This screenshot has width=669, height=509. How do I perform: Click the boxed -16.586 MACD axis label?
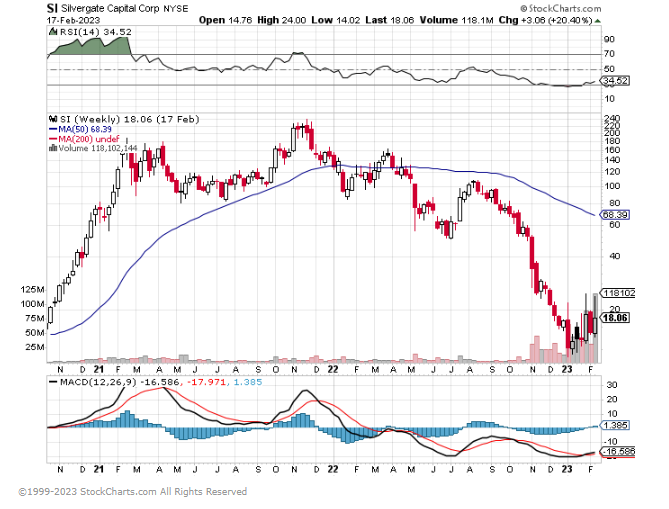point(618,451)
